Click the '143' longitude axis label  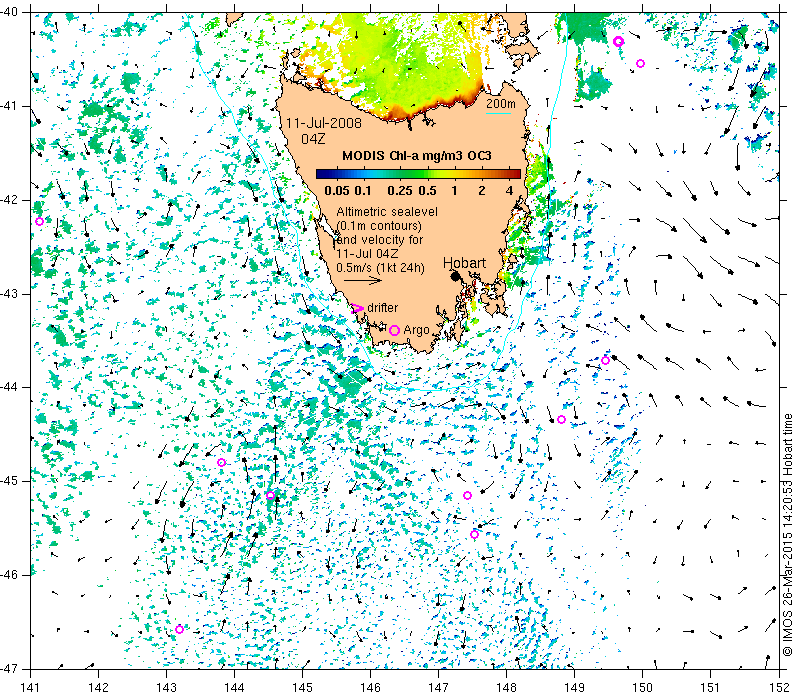click(166, 687)
